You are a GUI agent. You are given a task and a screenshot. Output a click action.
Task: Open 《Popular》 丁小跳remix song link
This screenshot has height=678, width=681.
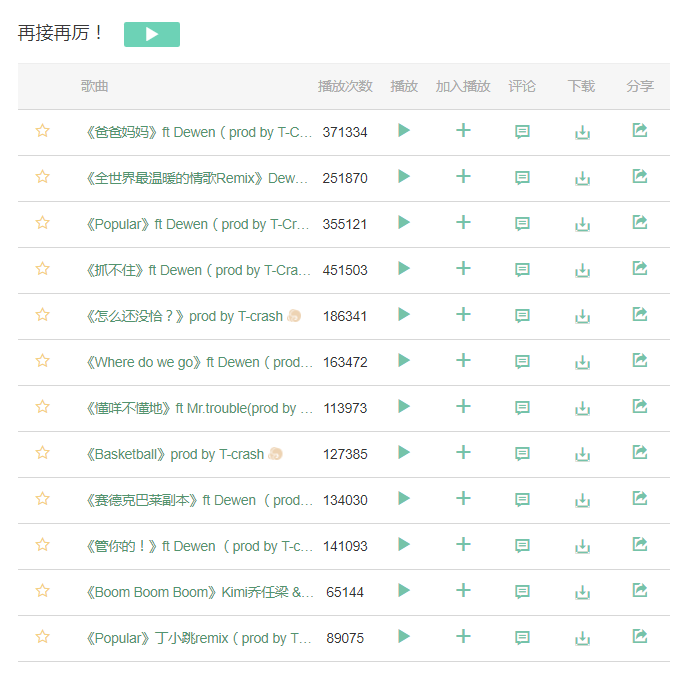click(199, 638)
